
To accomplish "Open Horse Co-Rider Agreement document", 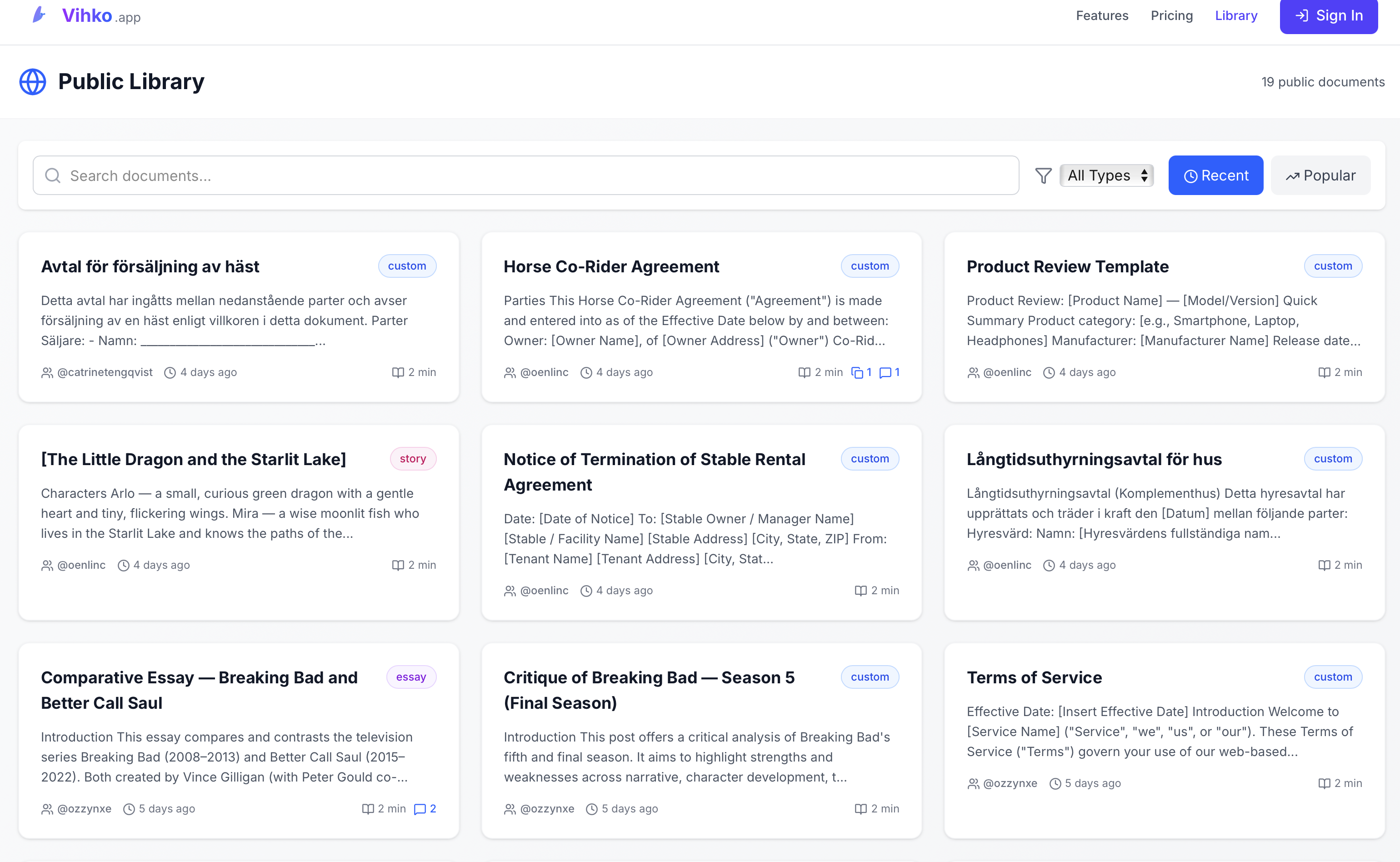I will (x=611, y=267).
